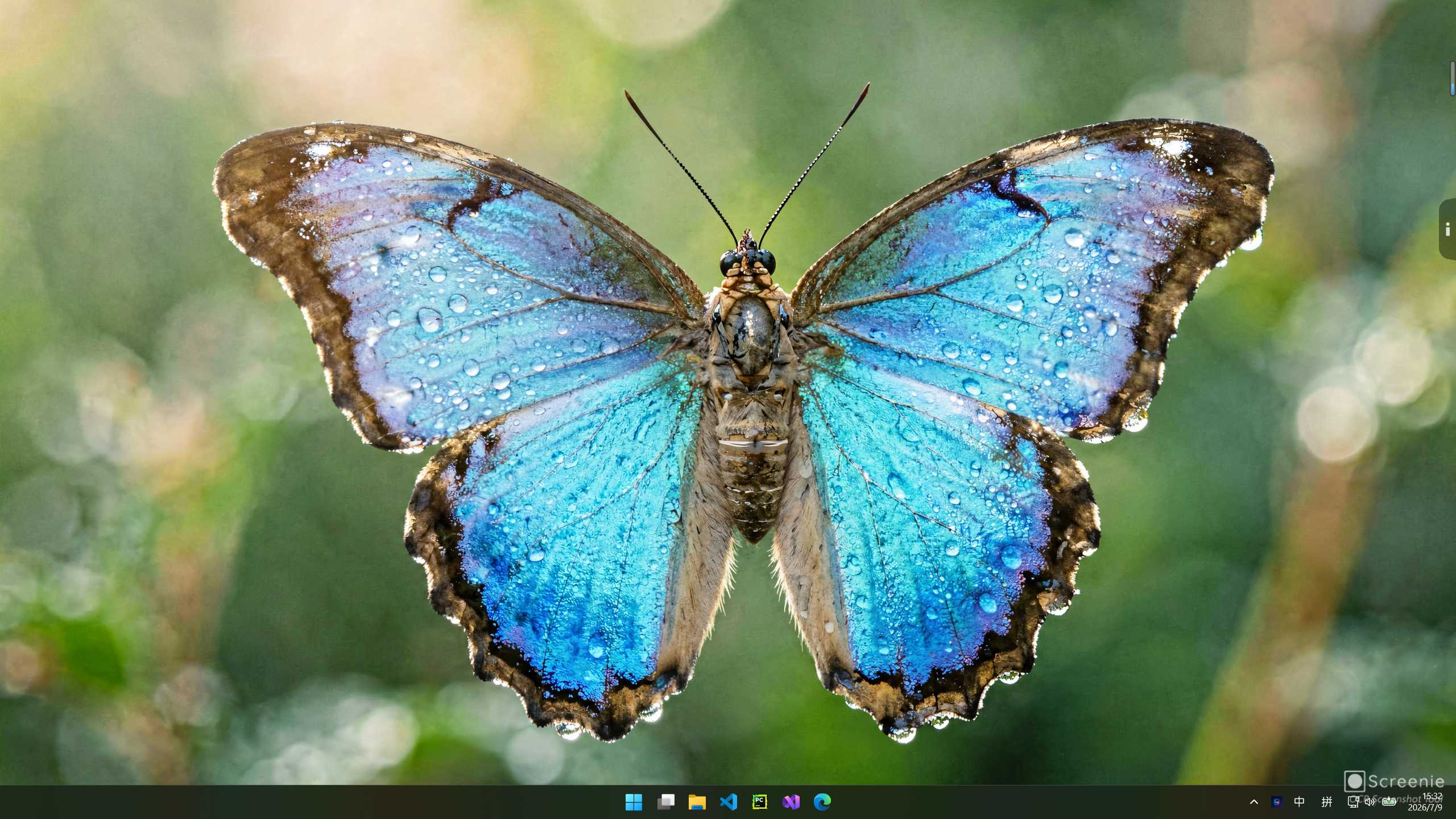
Task: Check the battery charging indicator
Action: coord(1389,802)
